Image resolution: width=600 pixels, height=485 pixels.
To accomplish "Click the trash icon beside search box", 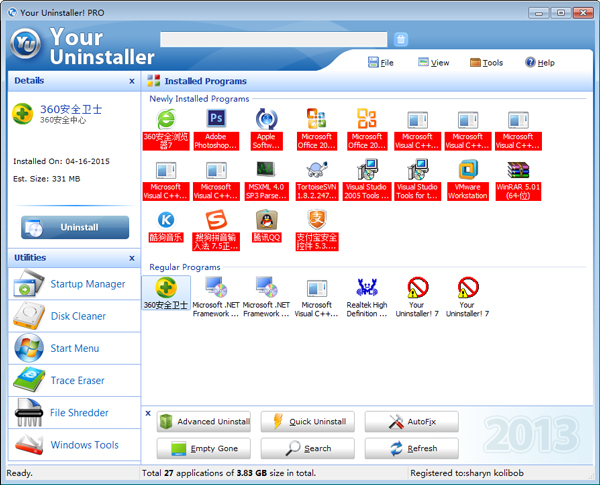I will coord(401,39).
